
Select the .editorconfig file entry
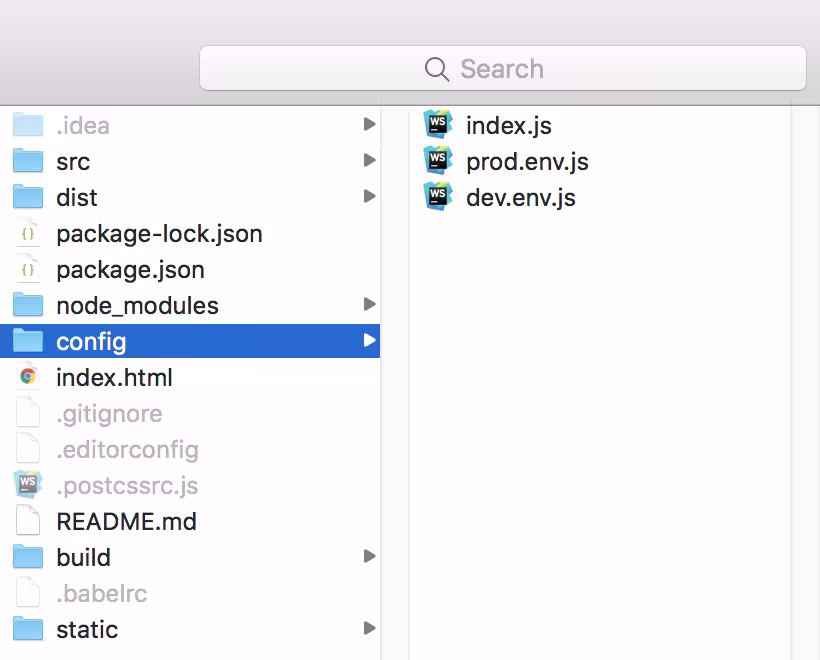tap(127, 449)
